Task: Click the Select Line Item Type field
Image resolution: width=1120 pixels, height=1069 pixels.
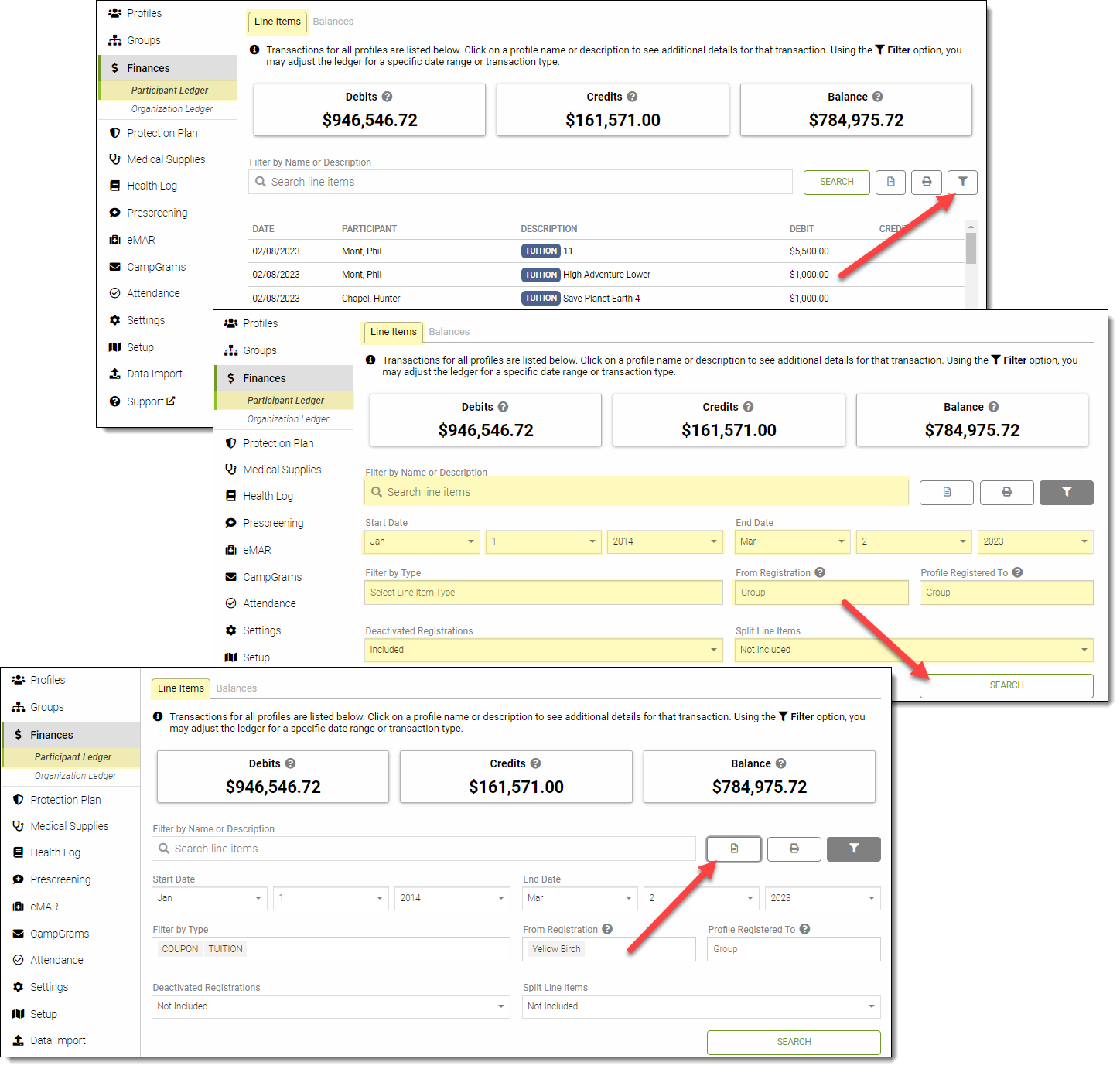Action: (543, 593)
